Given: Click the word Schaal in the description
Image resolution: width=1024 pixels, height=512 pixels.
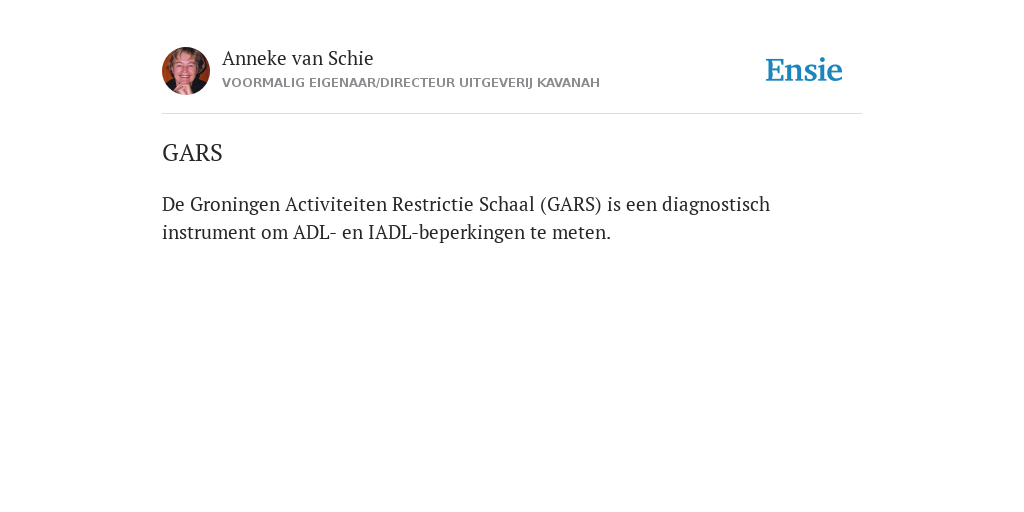Looking at the screenshot, I should [507, 204].
